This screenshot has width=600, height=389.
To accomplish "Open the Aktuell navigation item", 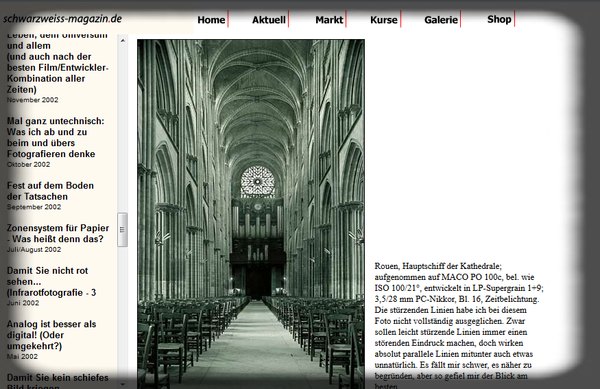I will (269, 20).
